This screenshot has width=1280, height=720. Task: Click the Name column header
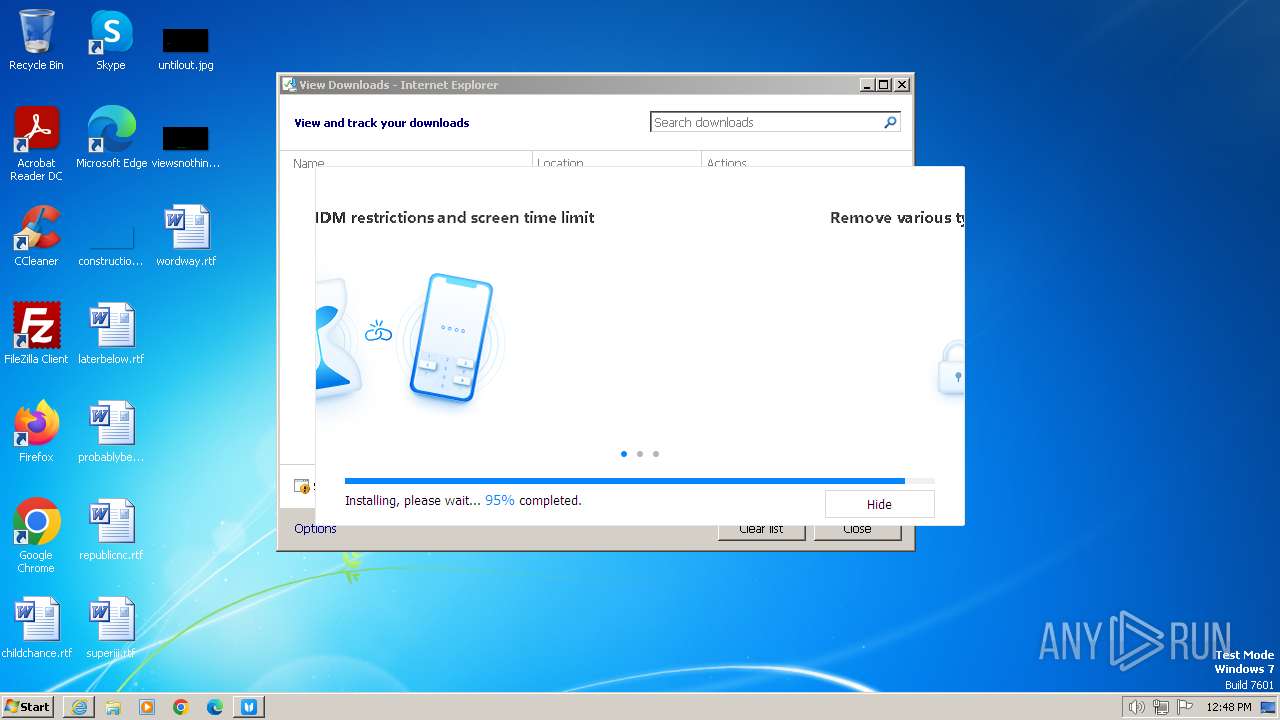(408, 160)
